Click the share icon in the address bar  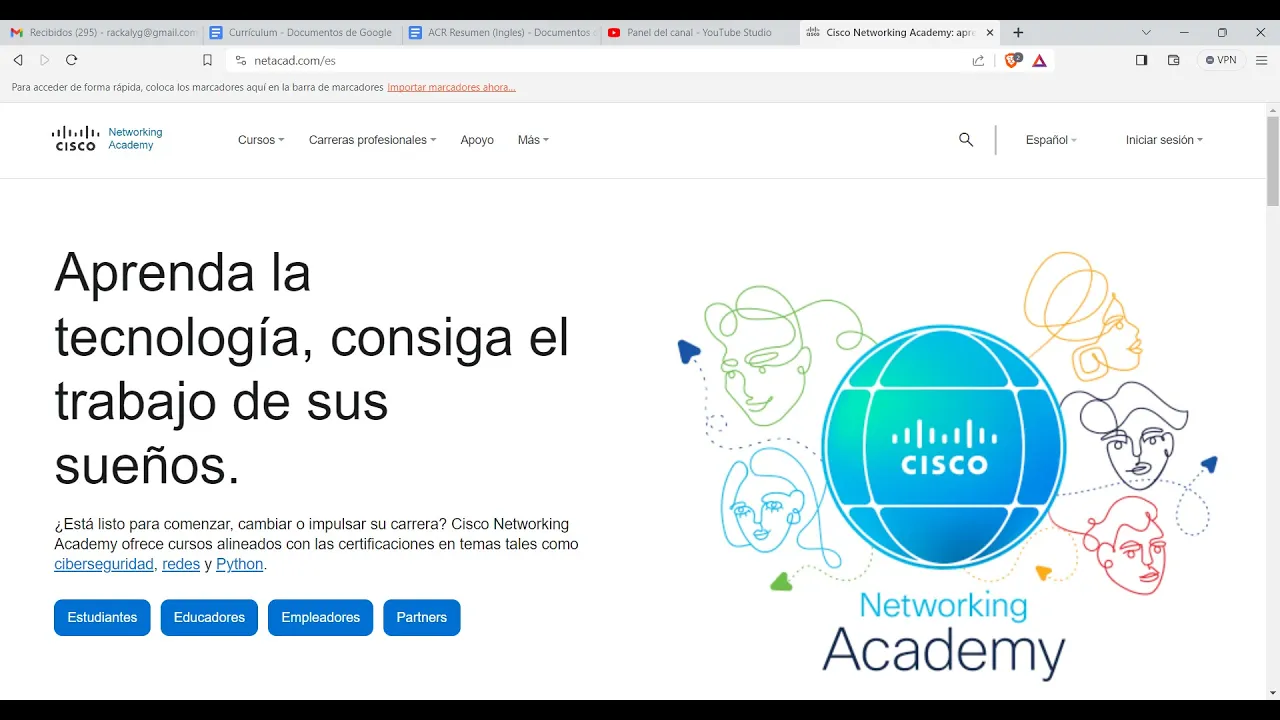tap(978, 60)
